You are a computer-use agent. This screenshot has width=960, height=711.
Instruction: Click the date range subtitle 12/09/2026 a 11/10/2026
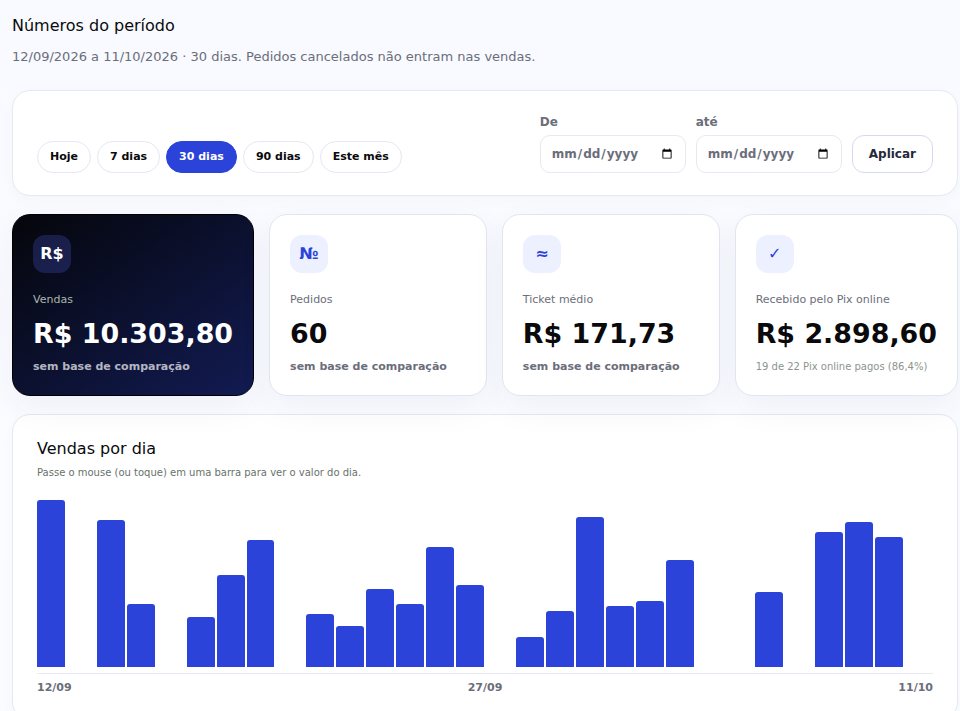click(95, 57)
